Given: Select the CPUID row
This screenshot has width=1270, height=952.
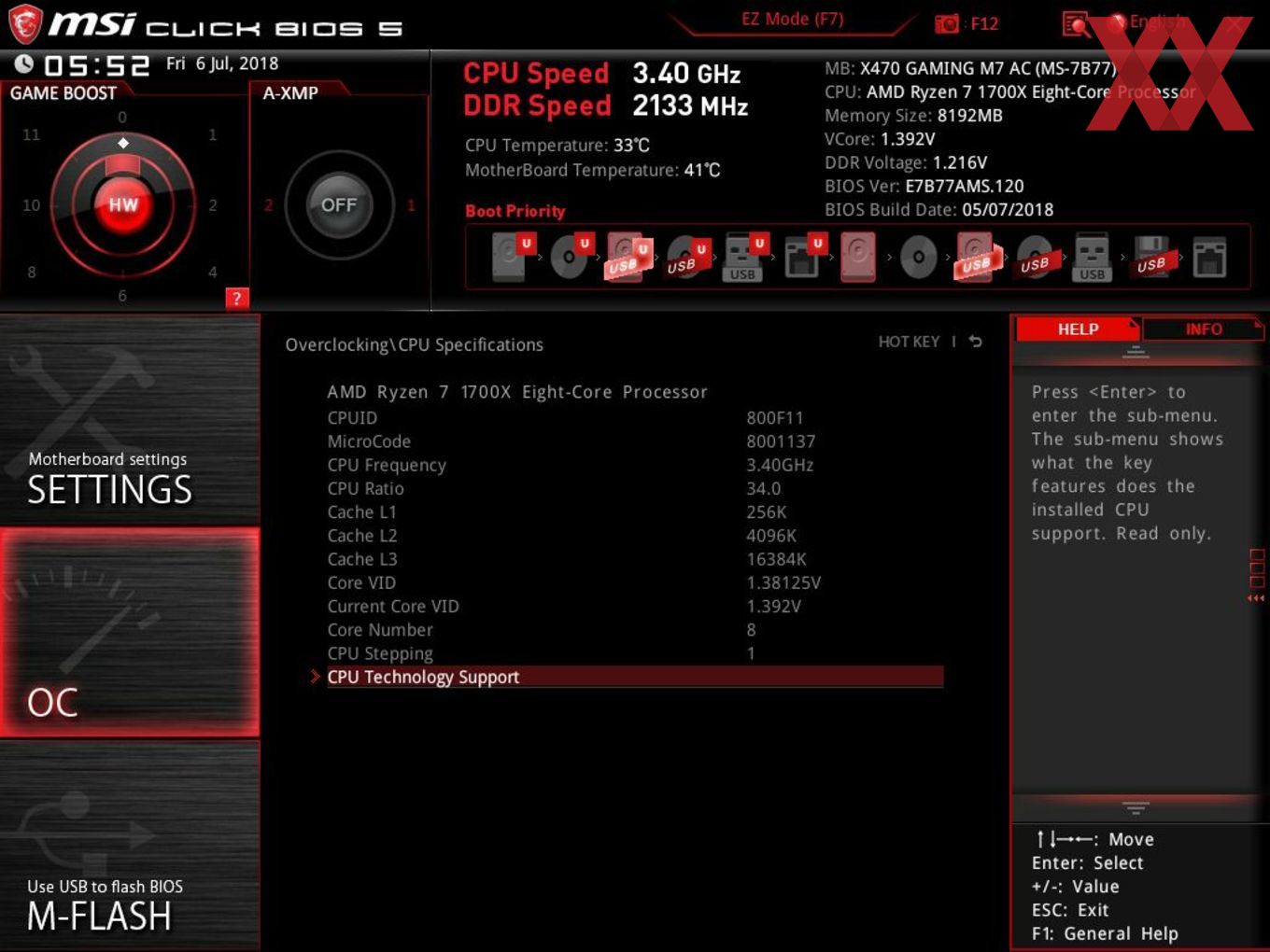Looking at the screenshot, I should [x=635, y=417].
